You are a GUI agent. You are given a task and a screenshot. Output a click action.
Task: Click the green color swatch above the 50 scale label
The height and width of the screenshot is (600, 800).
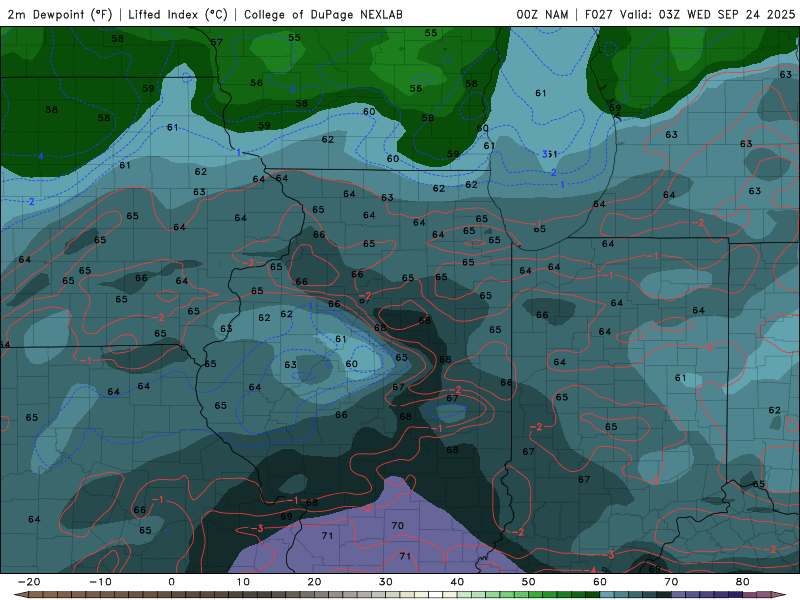coord(535,595)
